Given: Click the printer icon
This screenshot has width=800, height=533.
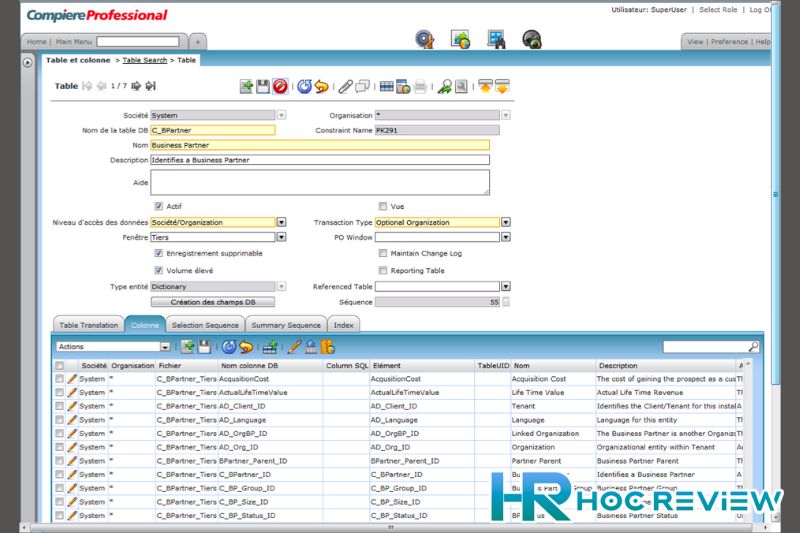Looking at the screenshot, I should click(420, 86).
